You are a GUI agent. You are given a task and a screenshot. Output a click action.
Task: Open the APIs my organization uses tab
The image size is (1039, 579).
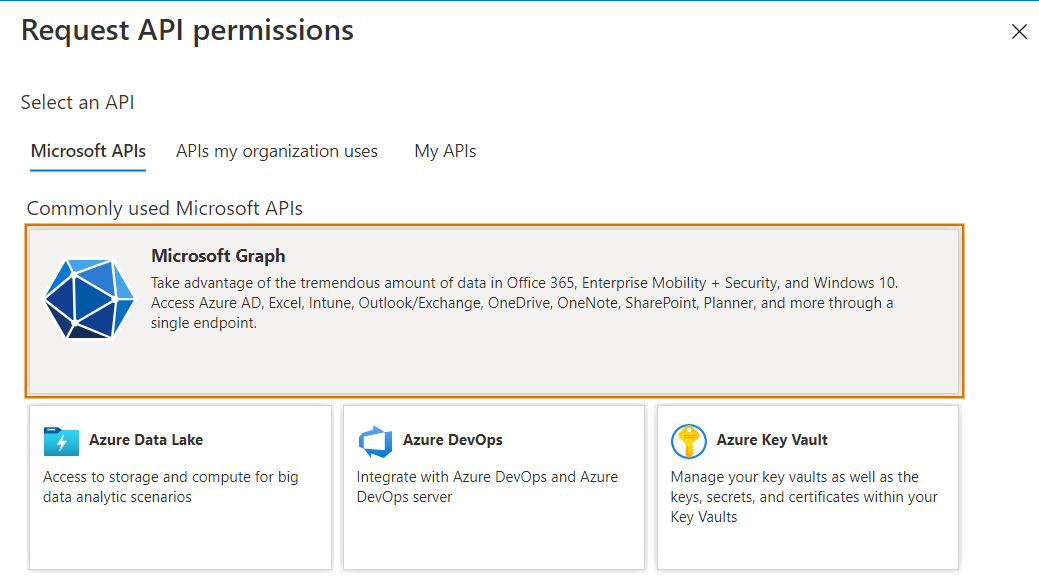[276, 152]
